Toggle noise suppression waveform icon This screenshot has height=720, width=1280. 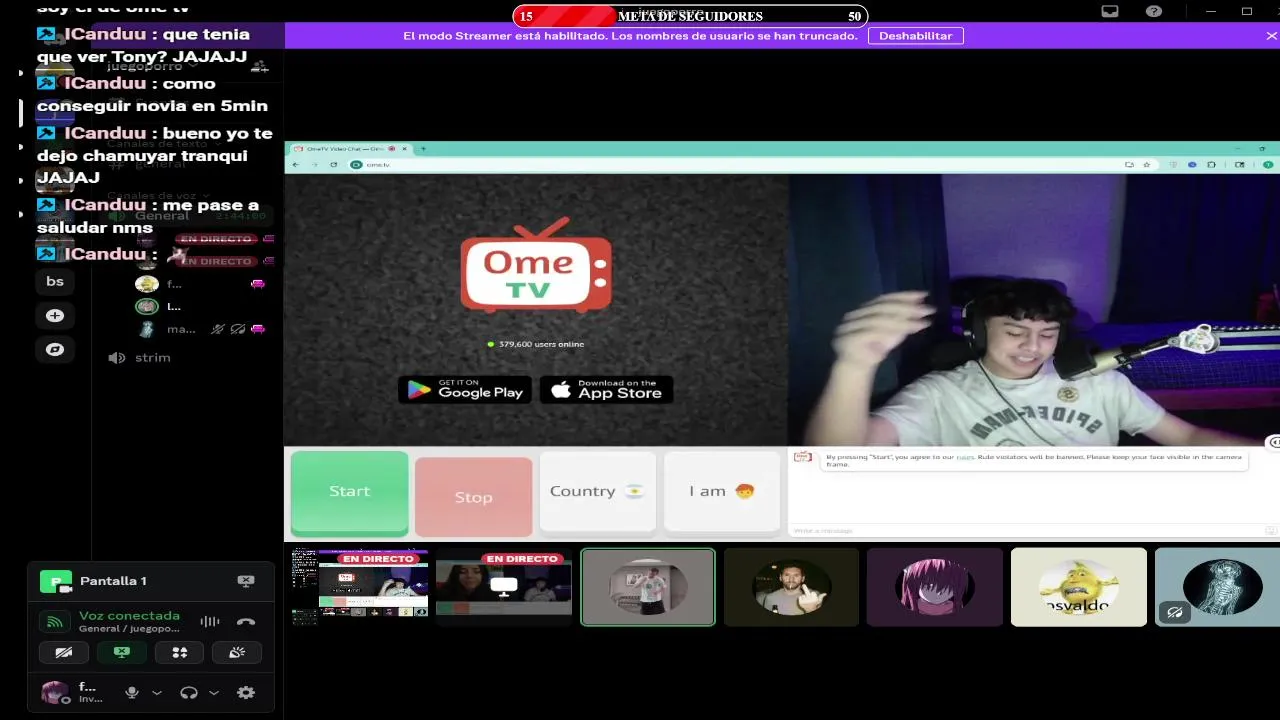pyautogui.click(x=209, y=622)
